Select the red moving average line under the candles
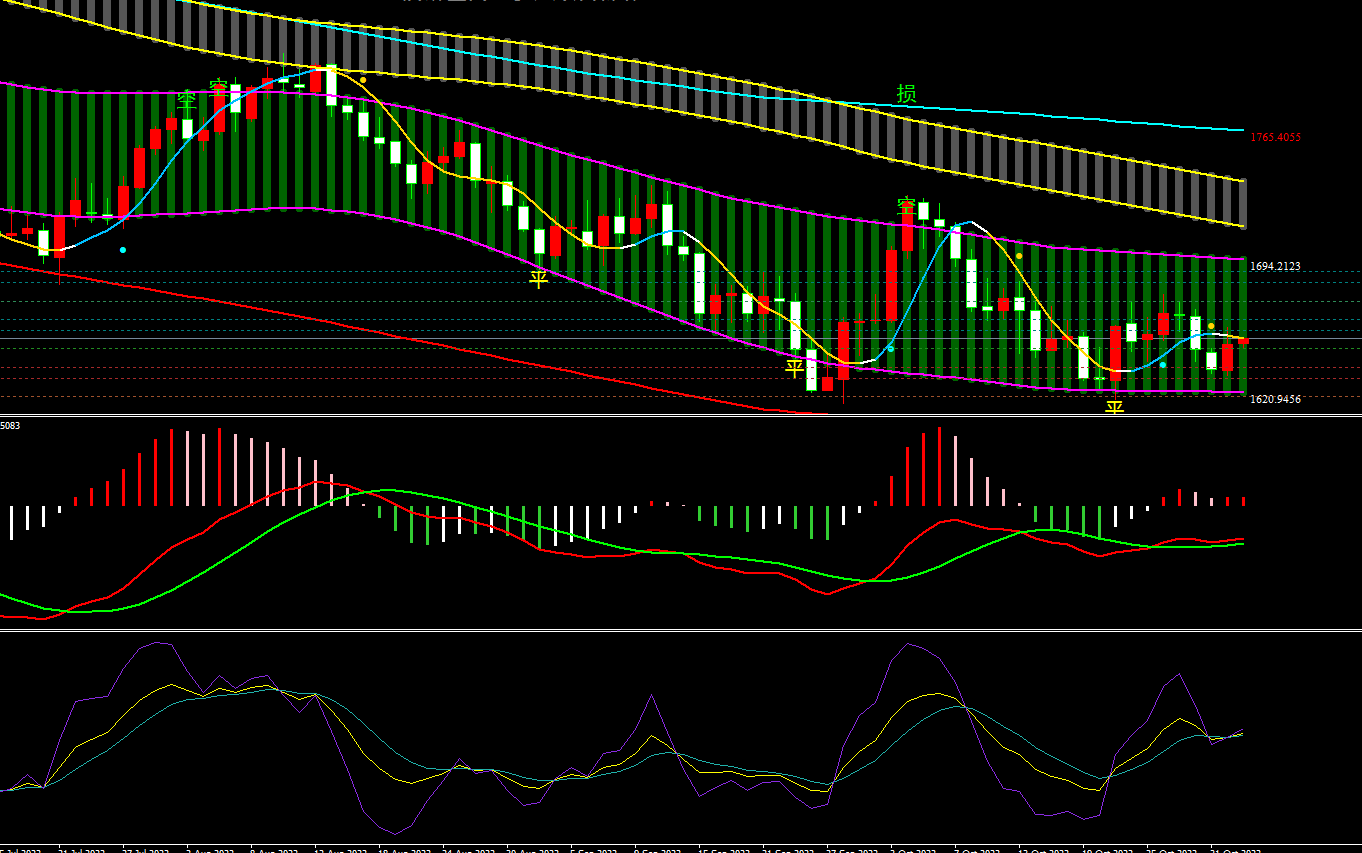Image resolution: width=1362 pixels, height=853 pixels. (300, 314)
